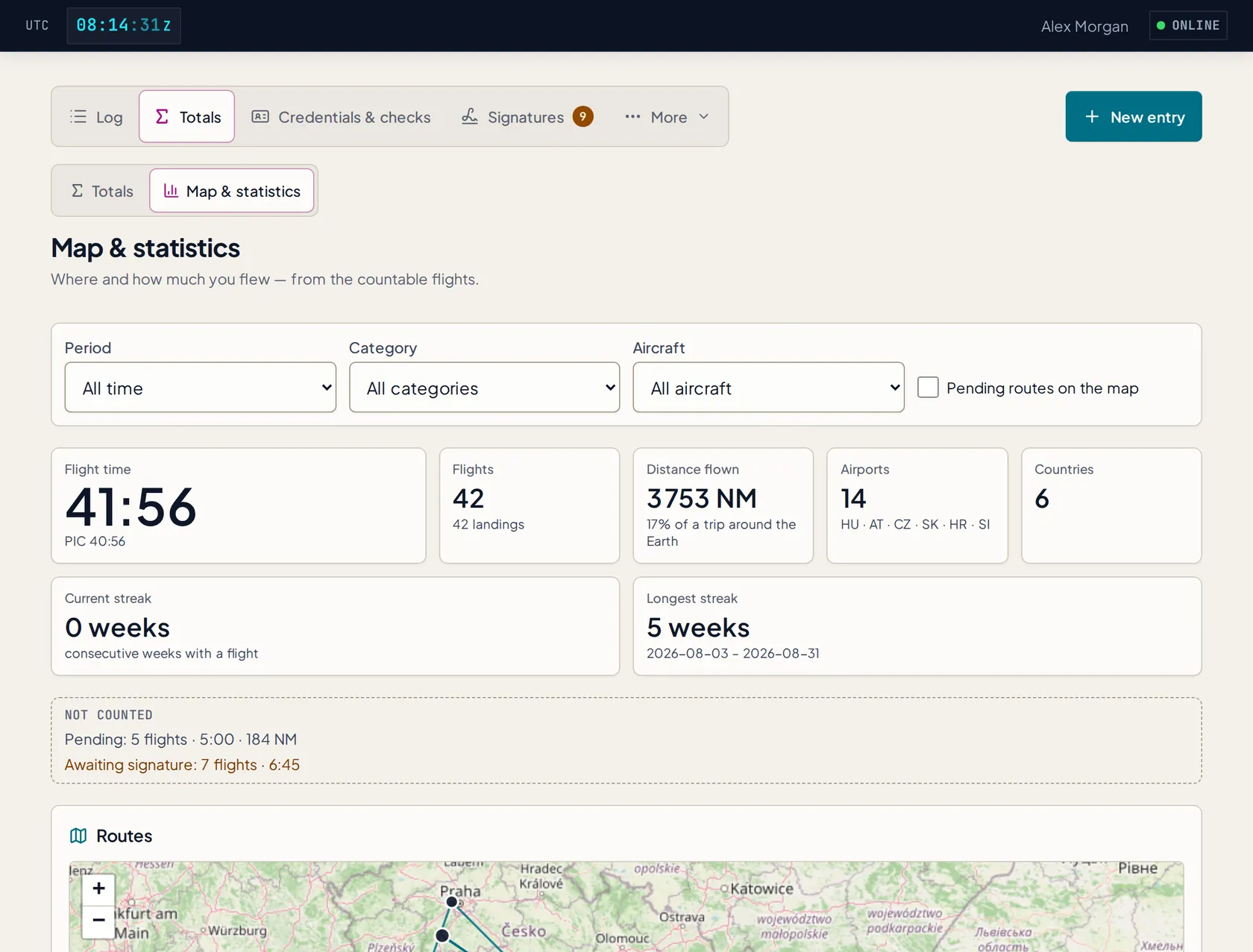Image resolution: width=1253 pixels, height=952 pixels.
Task: Click the Current streak 0 weeks value
Action: point(117,628)
